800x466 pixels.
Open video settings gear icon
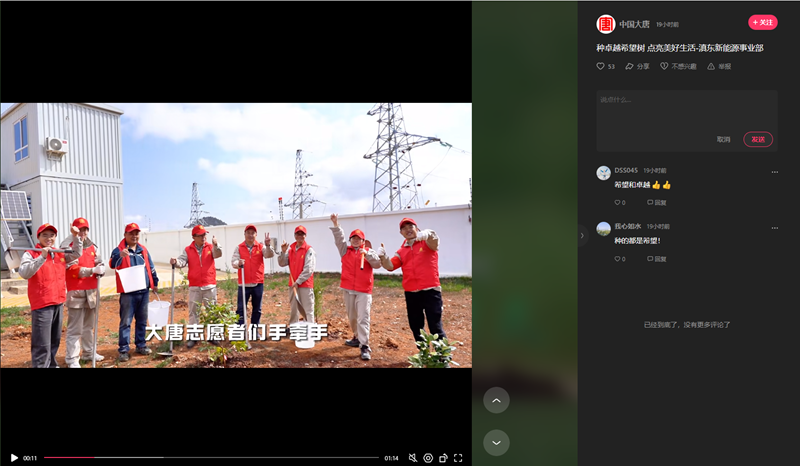point(427,458)
